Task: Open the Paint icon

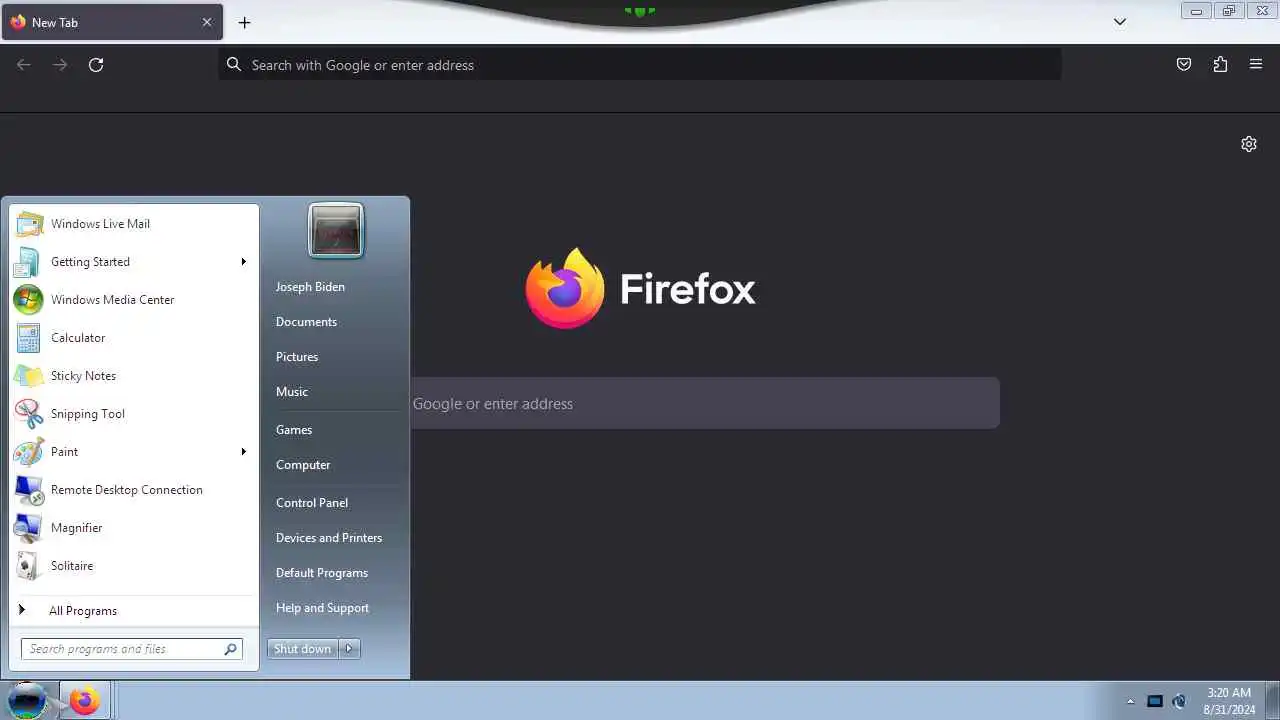Action: click(28, 452)
